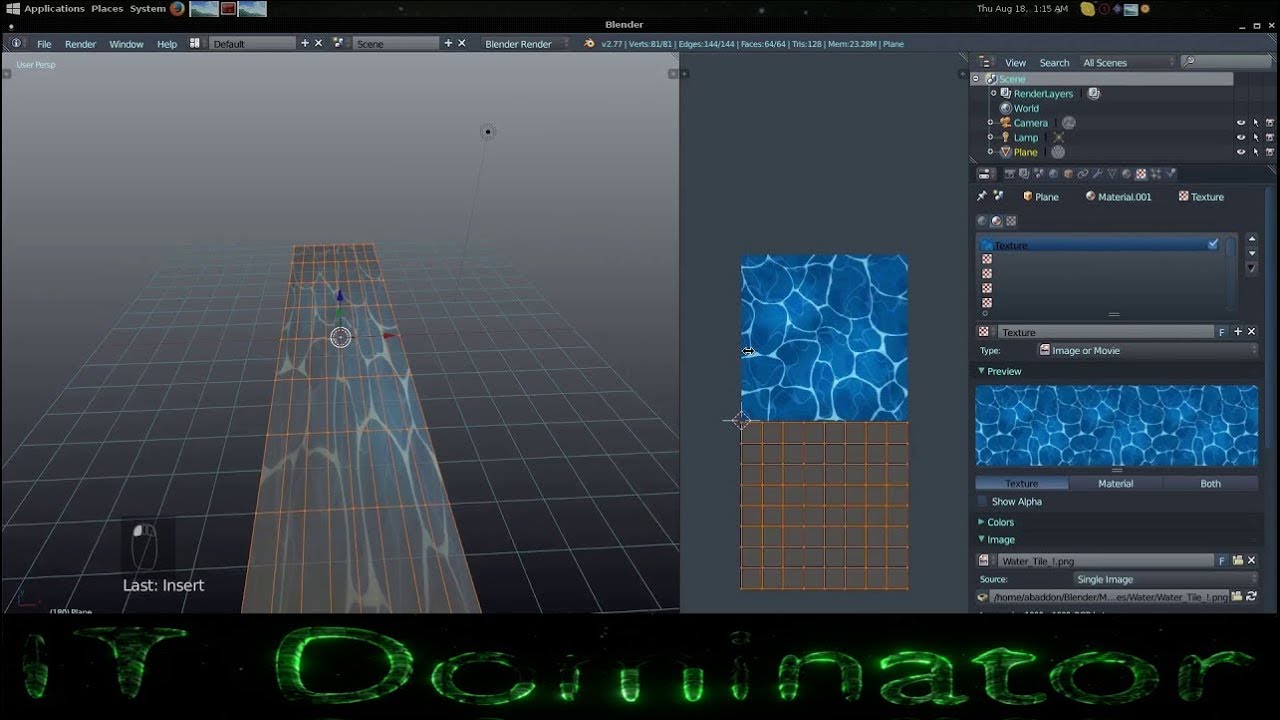1280x720 pixels.
Task: Expand the Lamp item in outliner
Action: click(990, 138)
